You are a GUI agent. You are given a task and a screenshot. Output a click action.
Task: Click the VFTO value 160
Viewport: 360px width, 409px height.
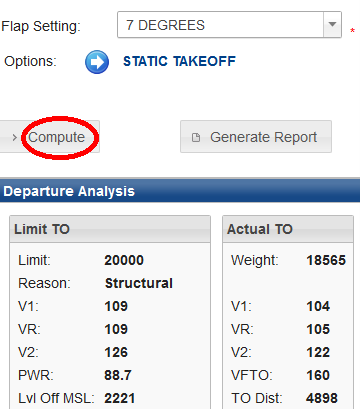coord(318,375)
